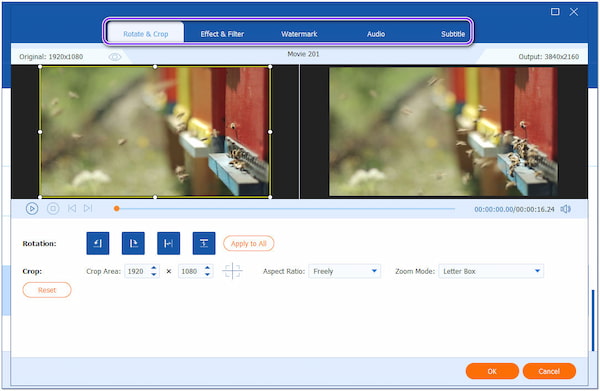This screenshot has width=600, height=391.
Task: Rotate video left 90 degrees
Action: click(98, 243)
